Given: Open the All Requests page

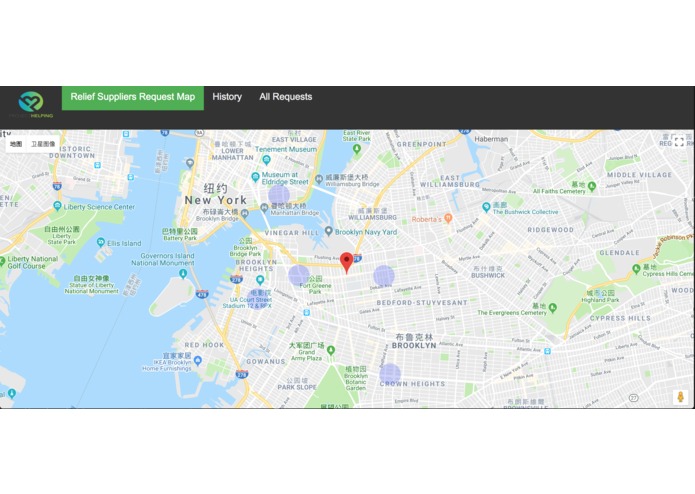Looking at the screenshot, I should click(285, 97).
